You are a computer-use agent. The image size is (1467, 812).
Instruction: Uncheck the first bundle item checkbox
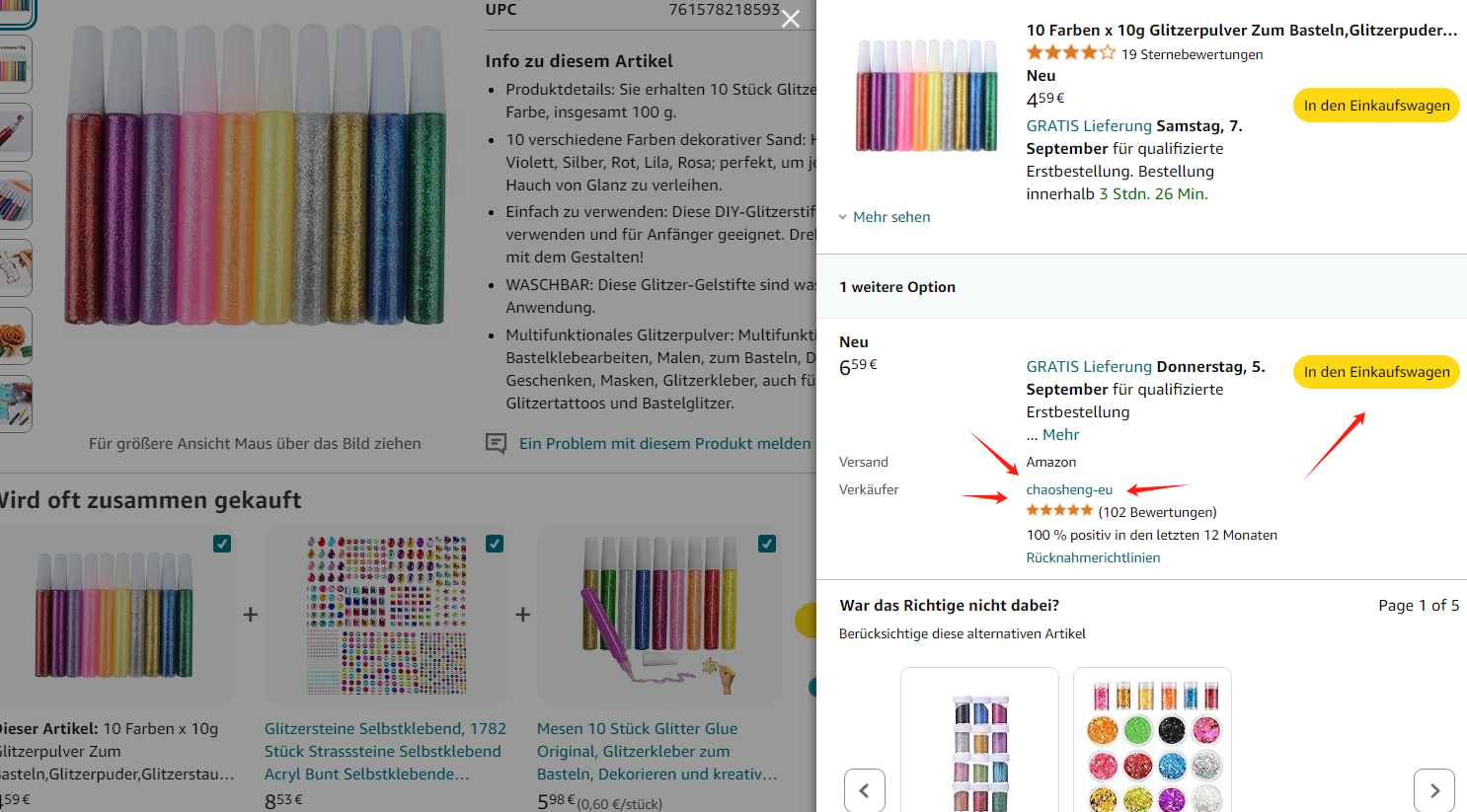click(x=222, y=544)
